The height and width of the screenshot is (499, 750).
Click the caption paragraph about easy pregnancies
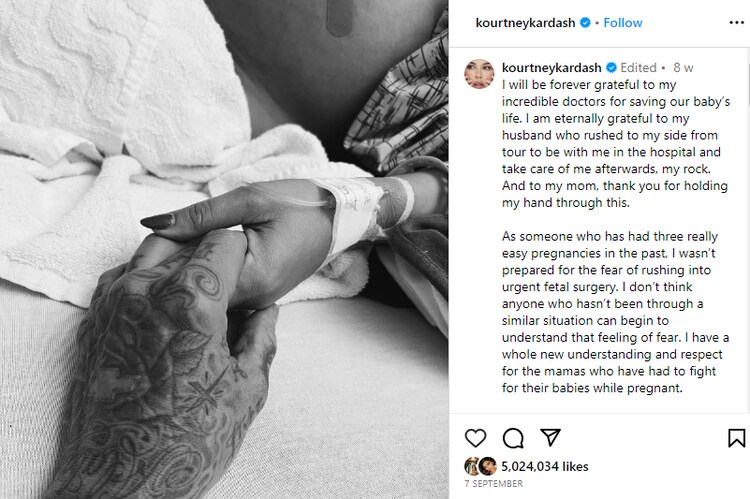[615, 312]
